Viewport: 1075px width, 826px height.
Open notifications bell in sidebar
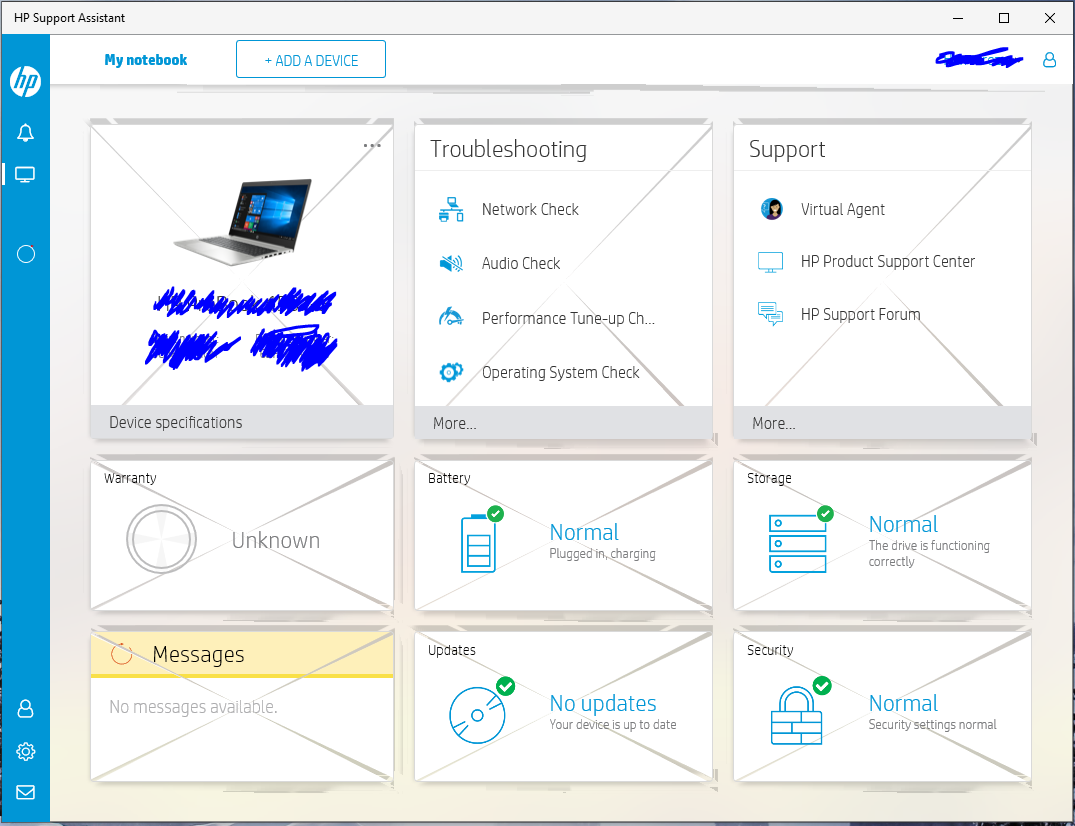[25, 132]
